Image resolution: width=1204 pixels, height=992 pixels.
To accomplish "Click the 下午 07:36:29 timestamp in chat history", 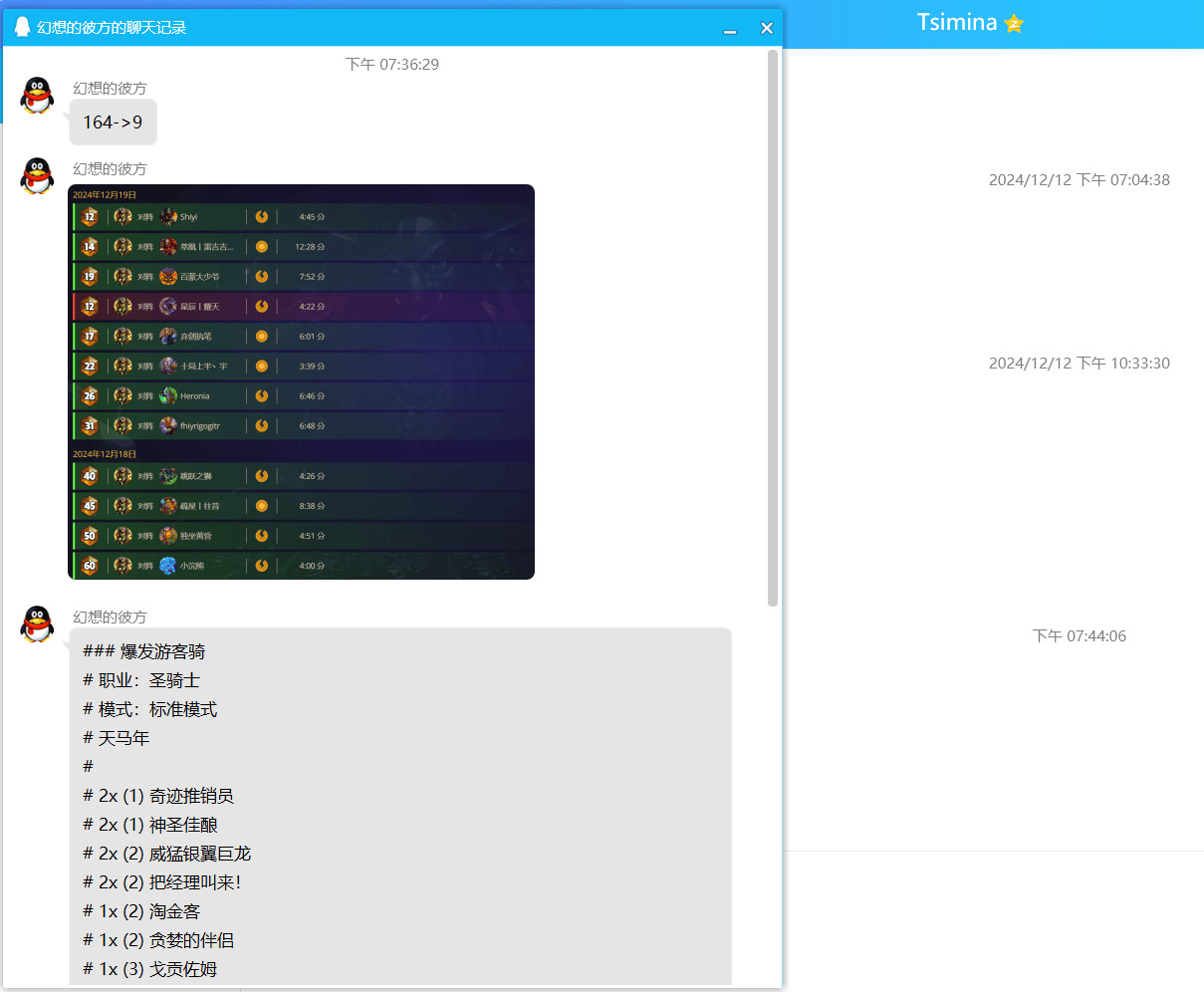I will (391, 65).
